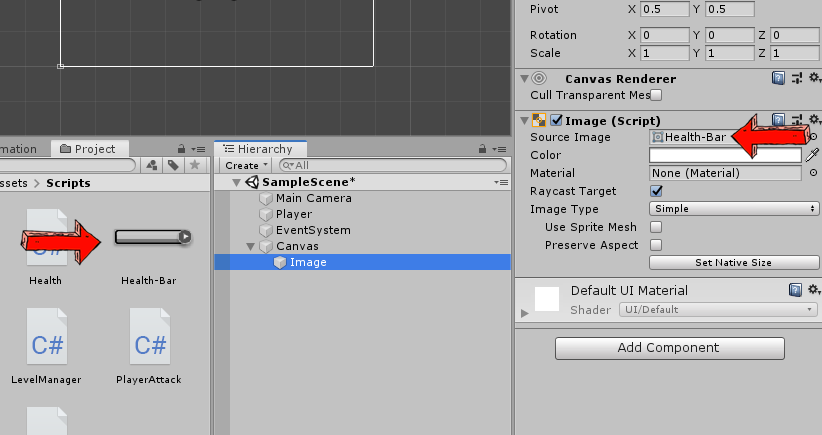Open the Image Type dropdown
The width and height of the screenshot is (822, 435).
point(734,209)
